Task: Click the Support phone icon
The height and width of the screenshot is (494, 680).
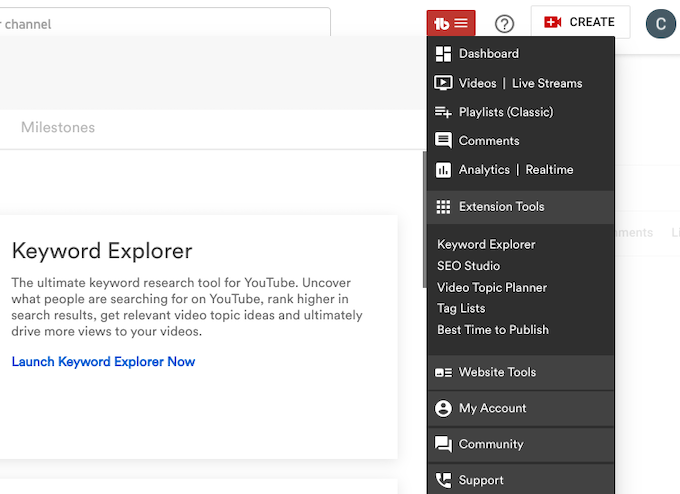Action: [x=443, y=480]
